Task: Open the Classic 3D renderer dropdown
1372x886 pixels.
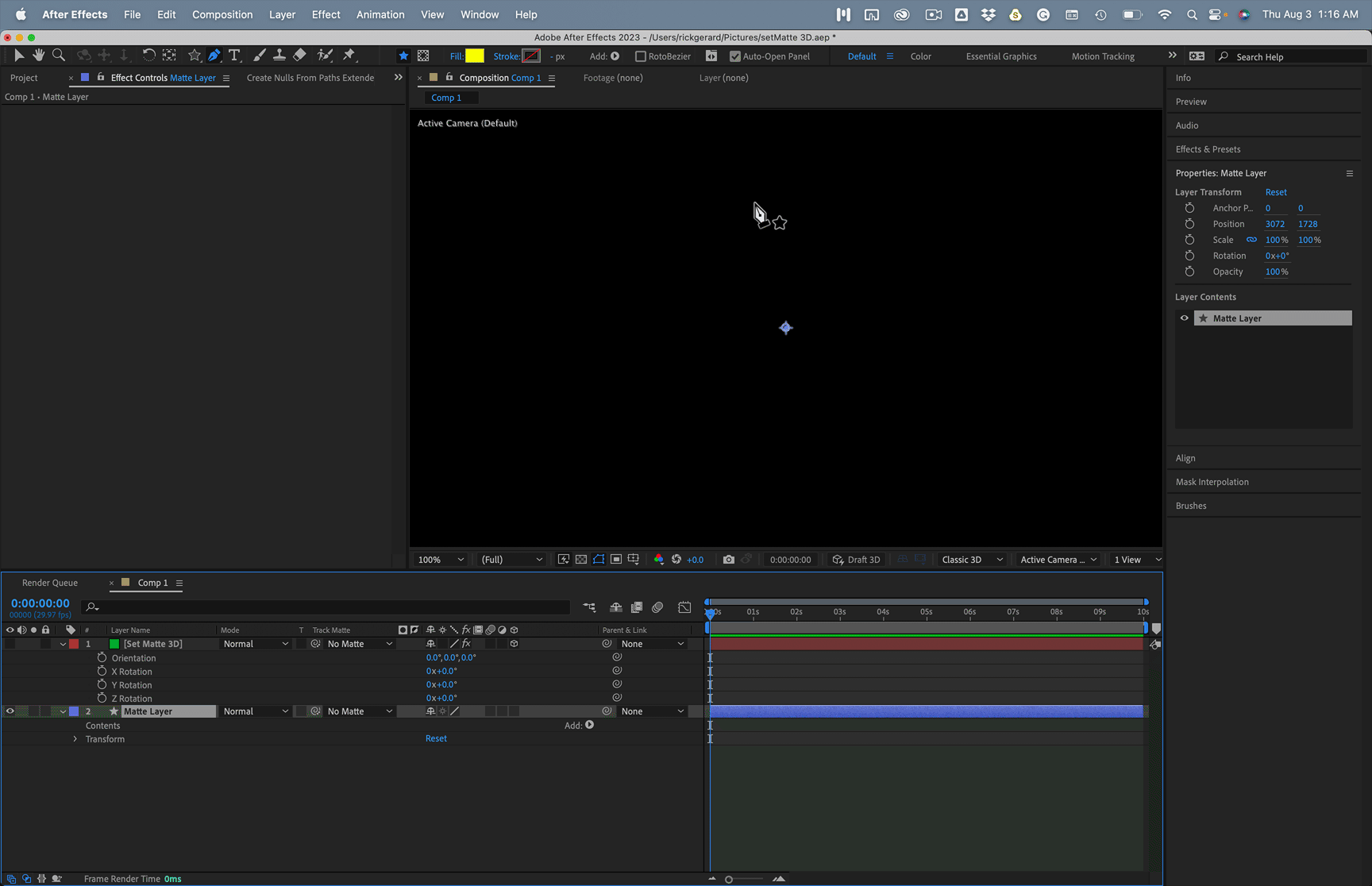Action: pyautogui.click(x=972, y=560)
